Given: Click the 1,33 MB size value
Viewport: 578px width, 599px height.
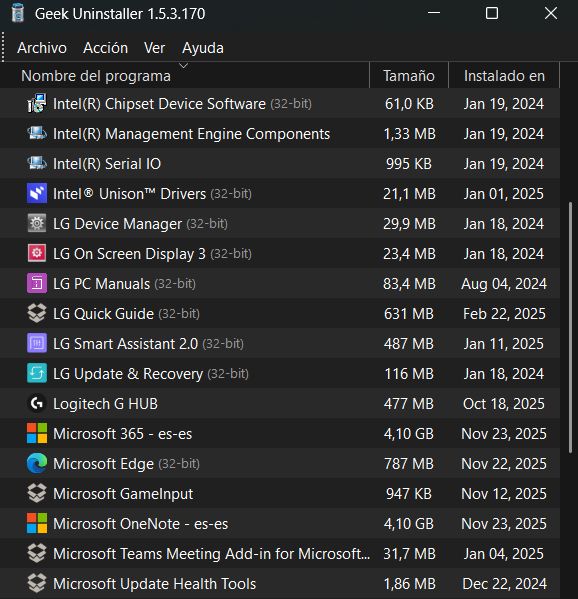Looking at the screenshot, I should 409,134.
